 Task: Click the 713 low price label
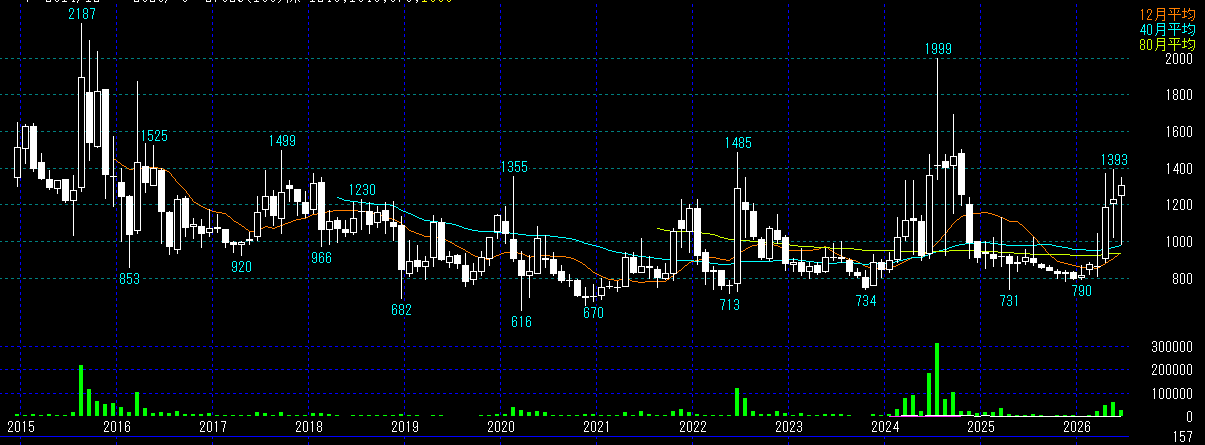point(729,305)
